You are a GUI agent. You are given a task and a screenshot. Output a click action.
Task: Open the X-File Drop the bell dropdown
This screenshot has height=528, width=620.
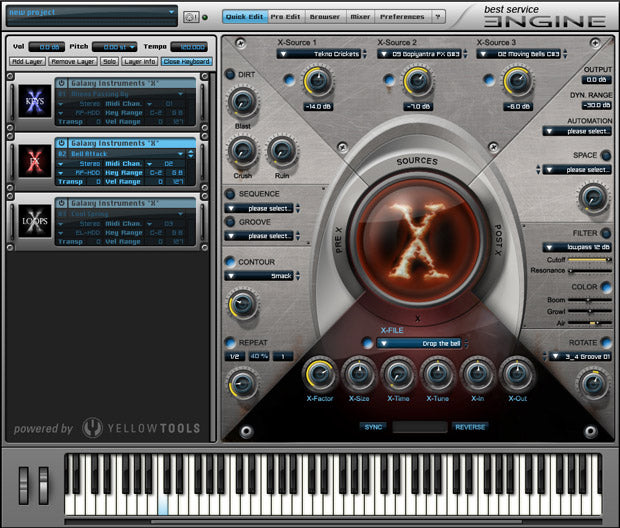[420, 343]
